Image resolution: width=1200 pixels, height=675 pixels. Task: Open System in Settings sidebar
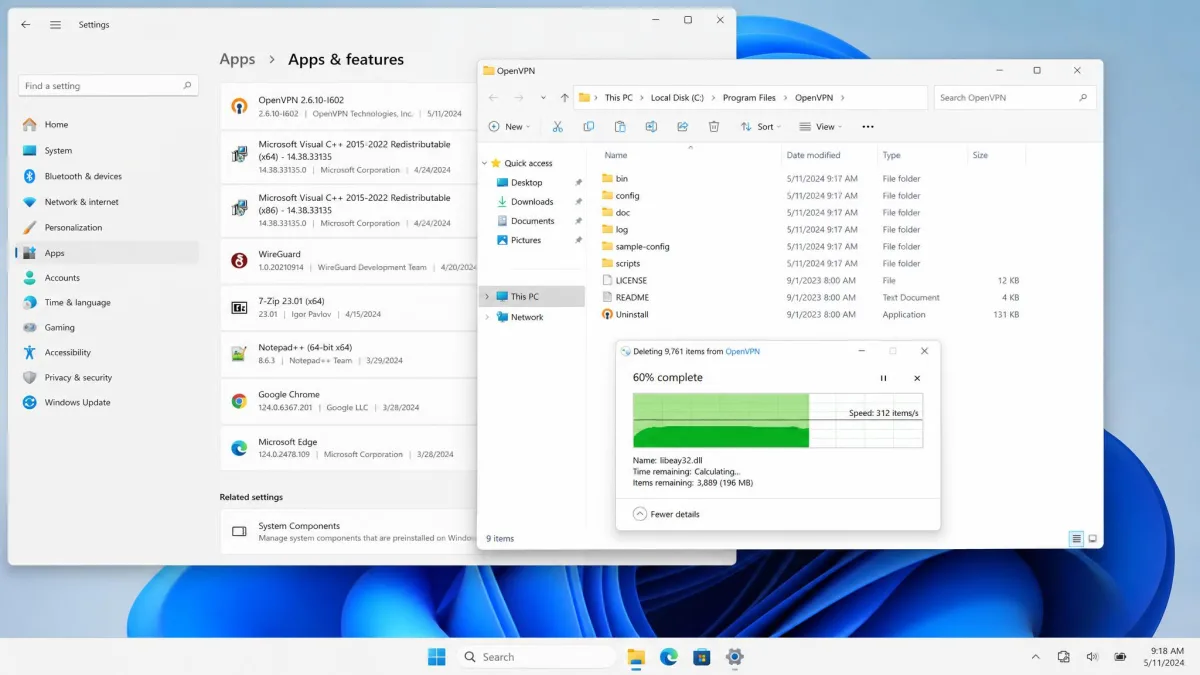pos(108,150)
